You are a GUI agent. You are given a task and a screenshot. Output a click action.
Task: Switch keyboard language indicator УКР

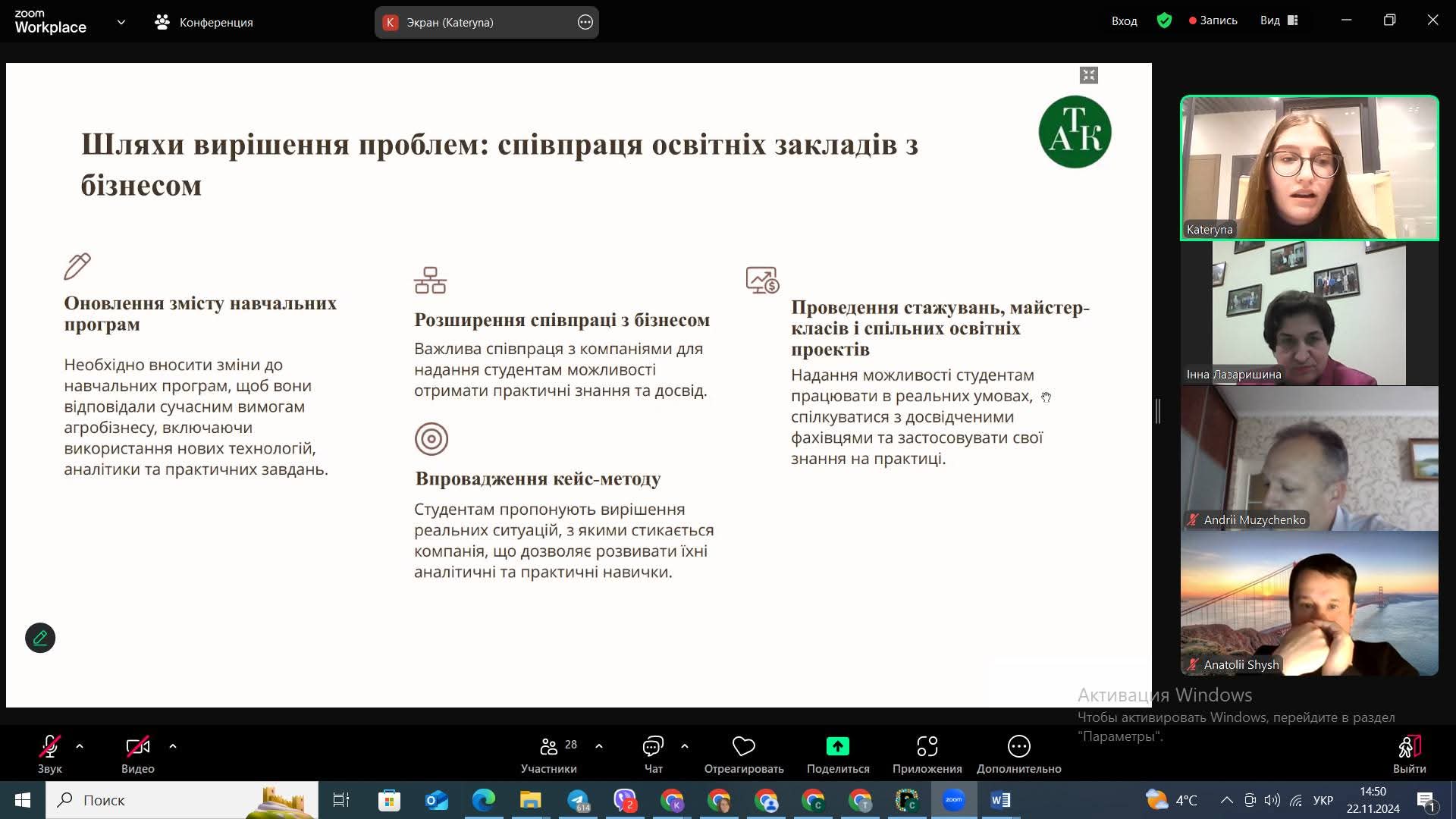tap(1323, 800)
